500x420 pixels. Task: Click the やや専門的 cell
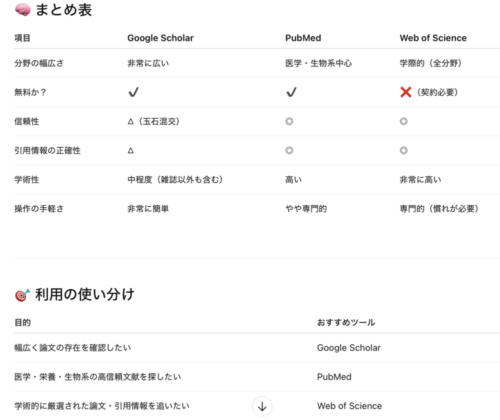(306, 209)
